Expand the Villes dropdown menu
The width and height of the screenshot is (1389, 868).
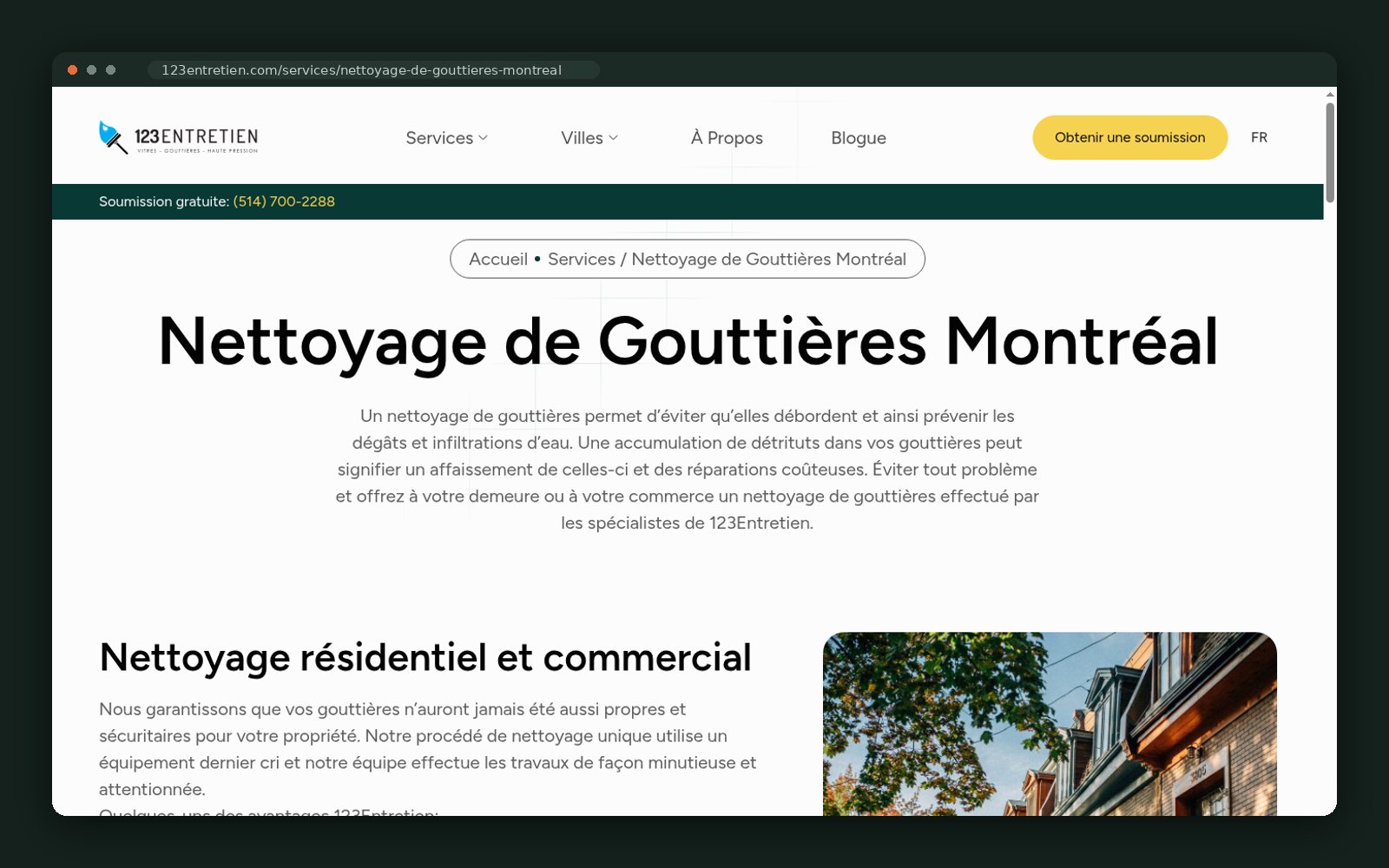tap(589, 138)
